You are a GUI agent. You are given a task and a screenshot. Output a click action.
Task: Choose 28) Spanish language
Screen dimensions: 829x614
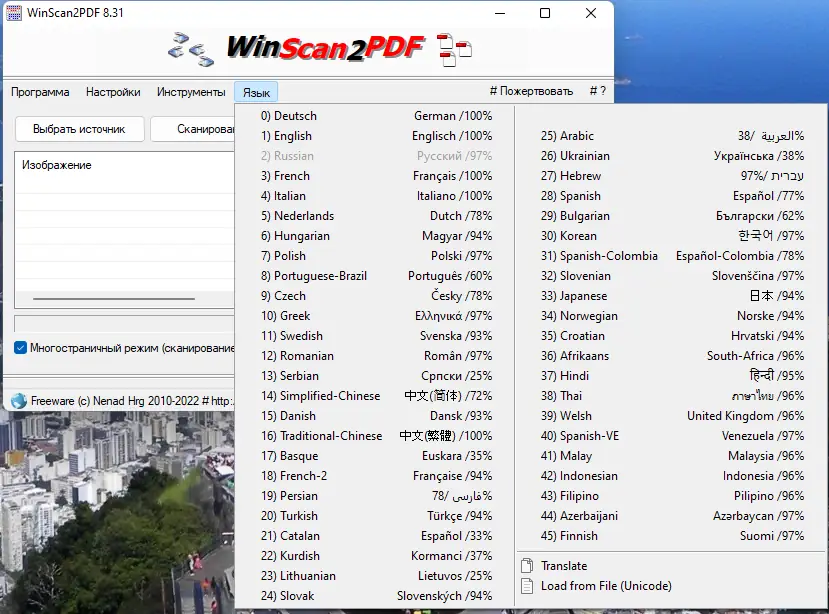pyautogui.click(x=671, y=196)
